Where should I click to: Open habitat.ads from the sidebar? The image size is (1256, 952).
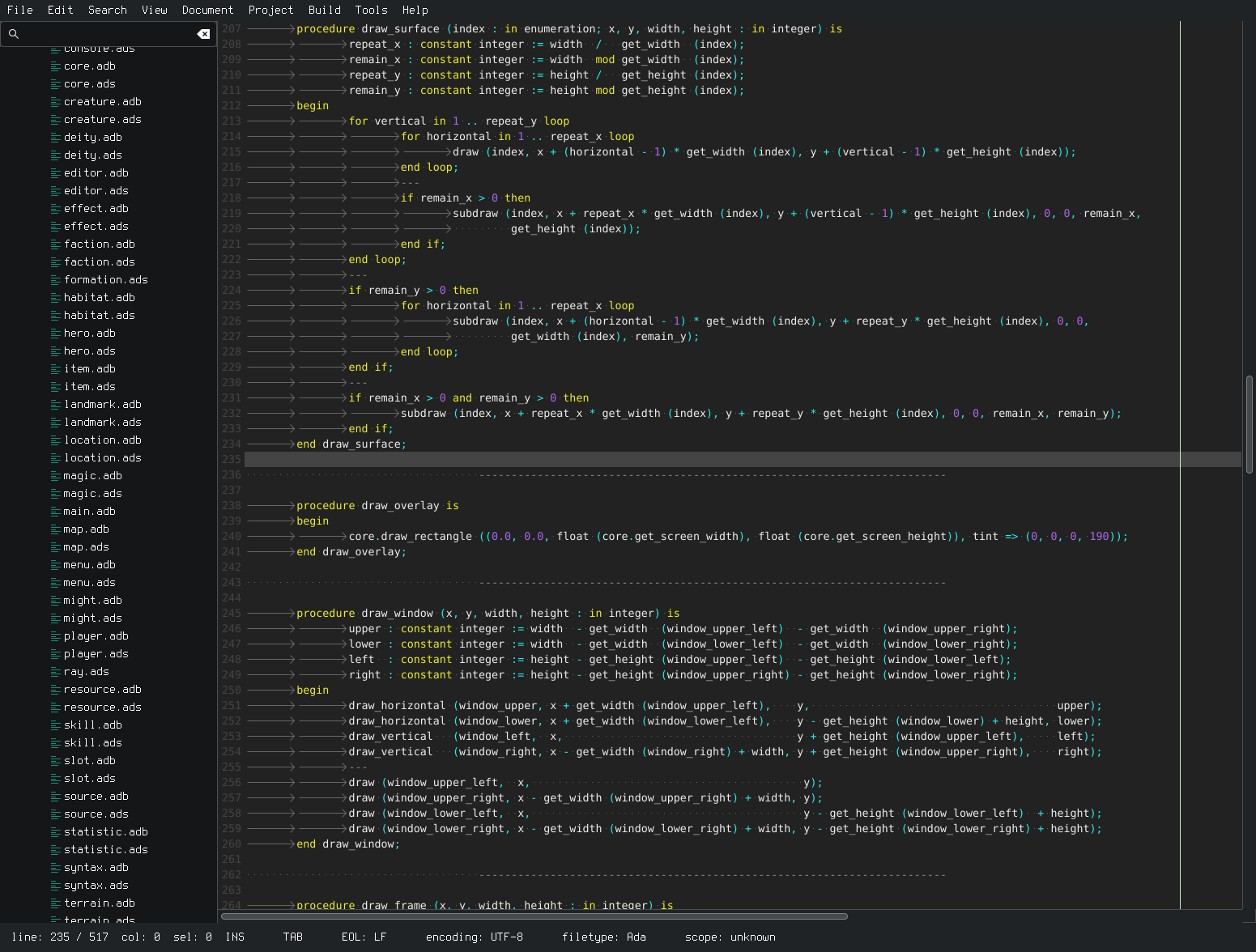(99, 316)
